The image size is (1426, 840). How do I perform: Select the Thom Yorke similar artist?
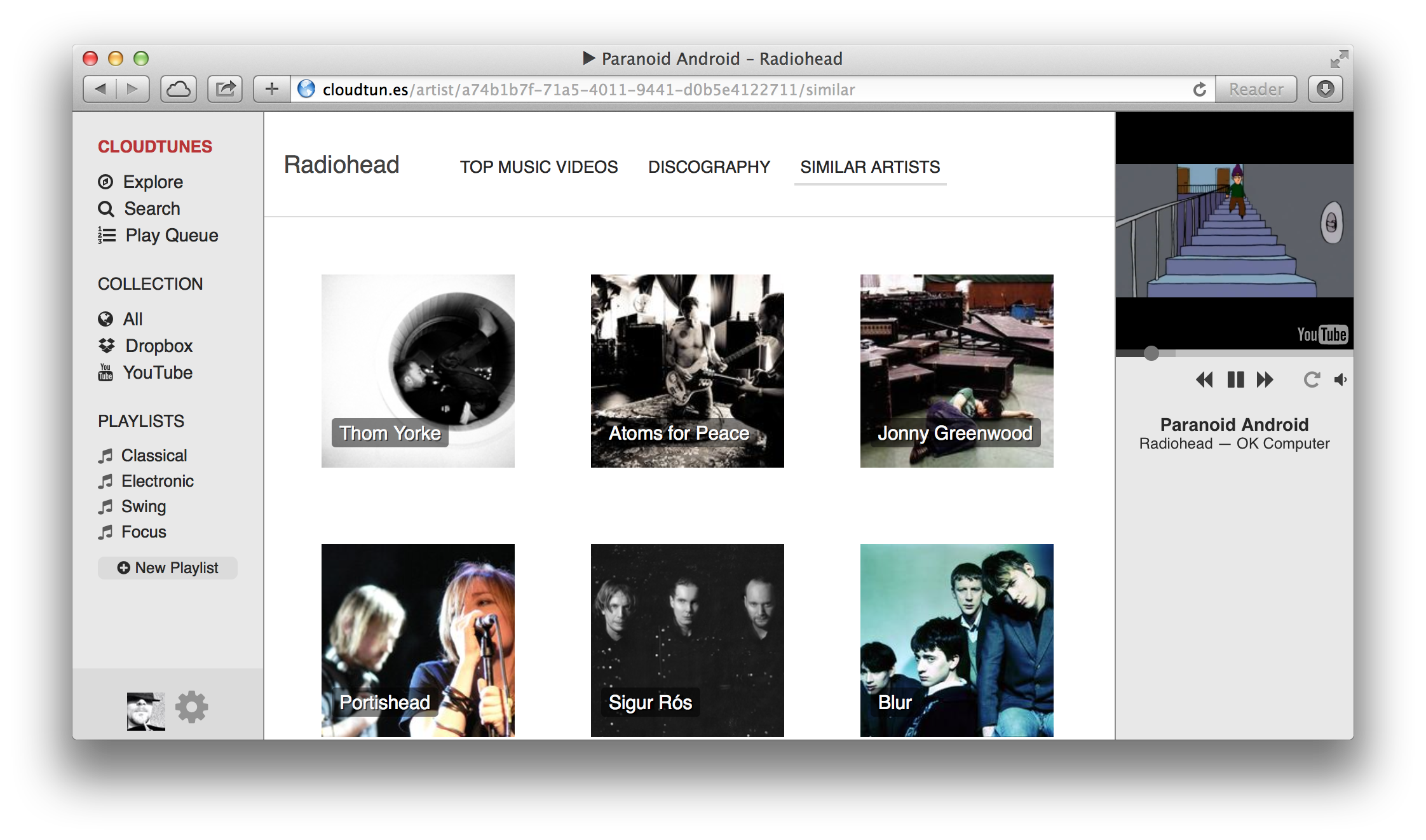[417, 370]
